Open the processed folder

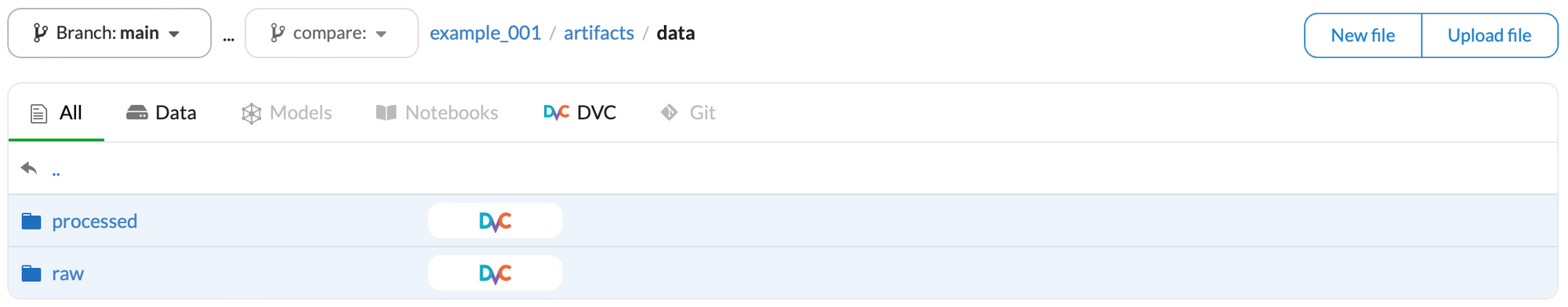94,221
